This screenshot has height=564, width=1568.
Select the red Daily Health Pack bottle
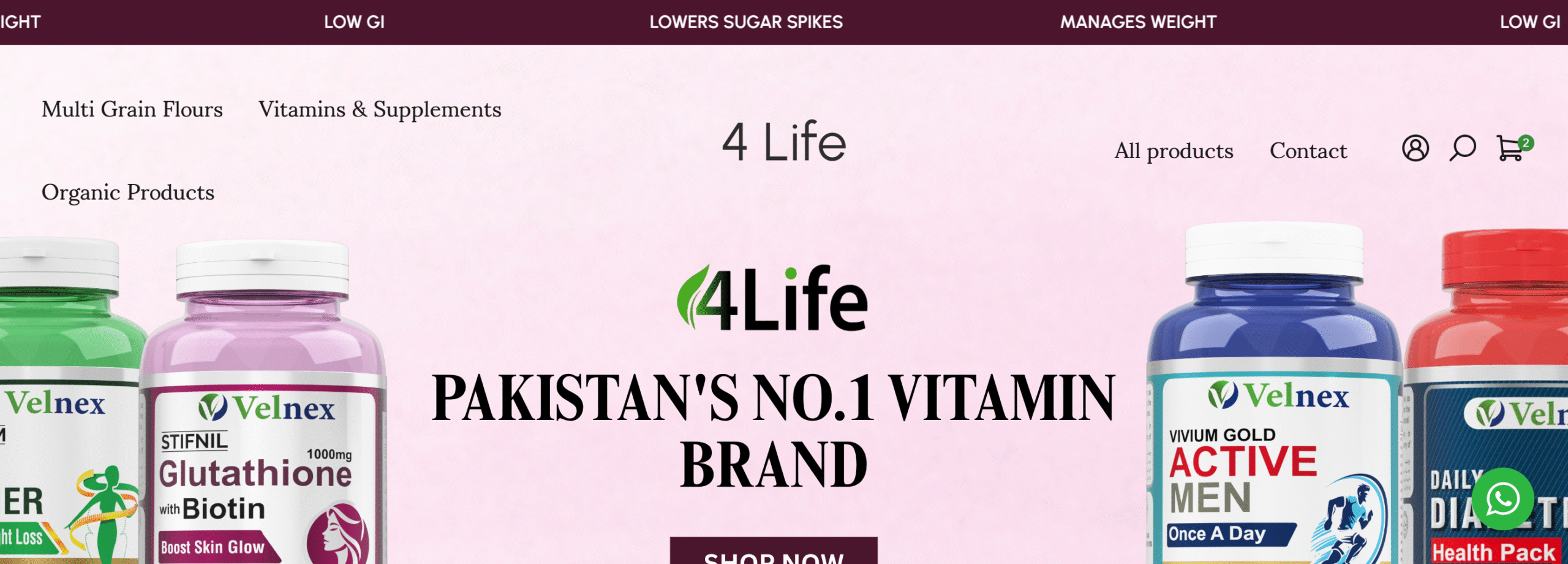(1487, 397)
